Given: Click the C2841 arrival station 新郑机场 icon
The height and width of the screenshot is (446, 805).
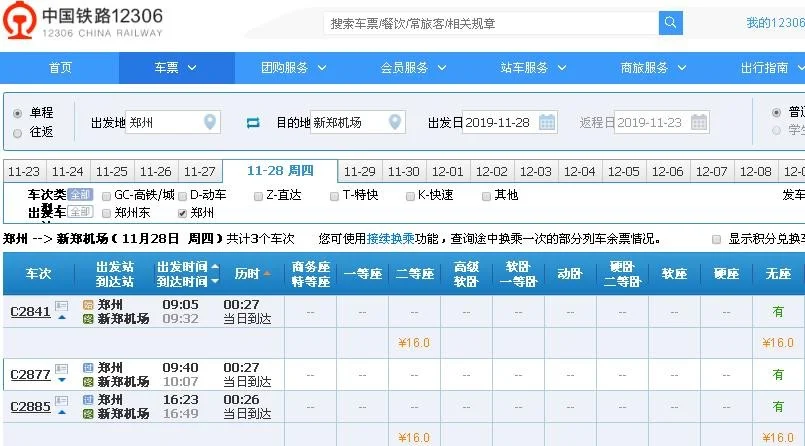Looking at the screenshot, I should (88, 319).
